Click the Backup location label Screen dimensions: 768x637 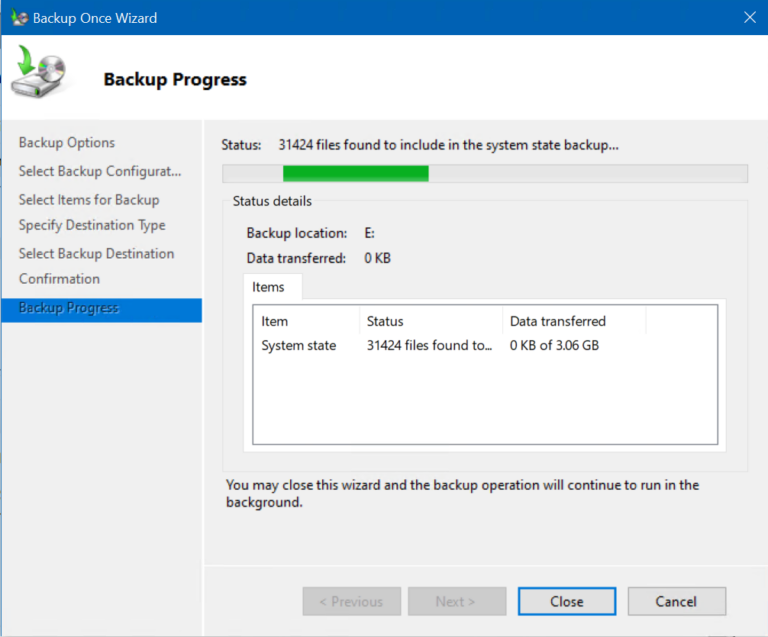(297, 233)
